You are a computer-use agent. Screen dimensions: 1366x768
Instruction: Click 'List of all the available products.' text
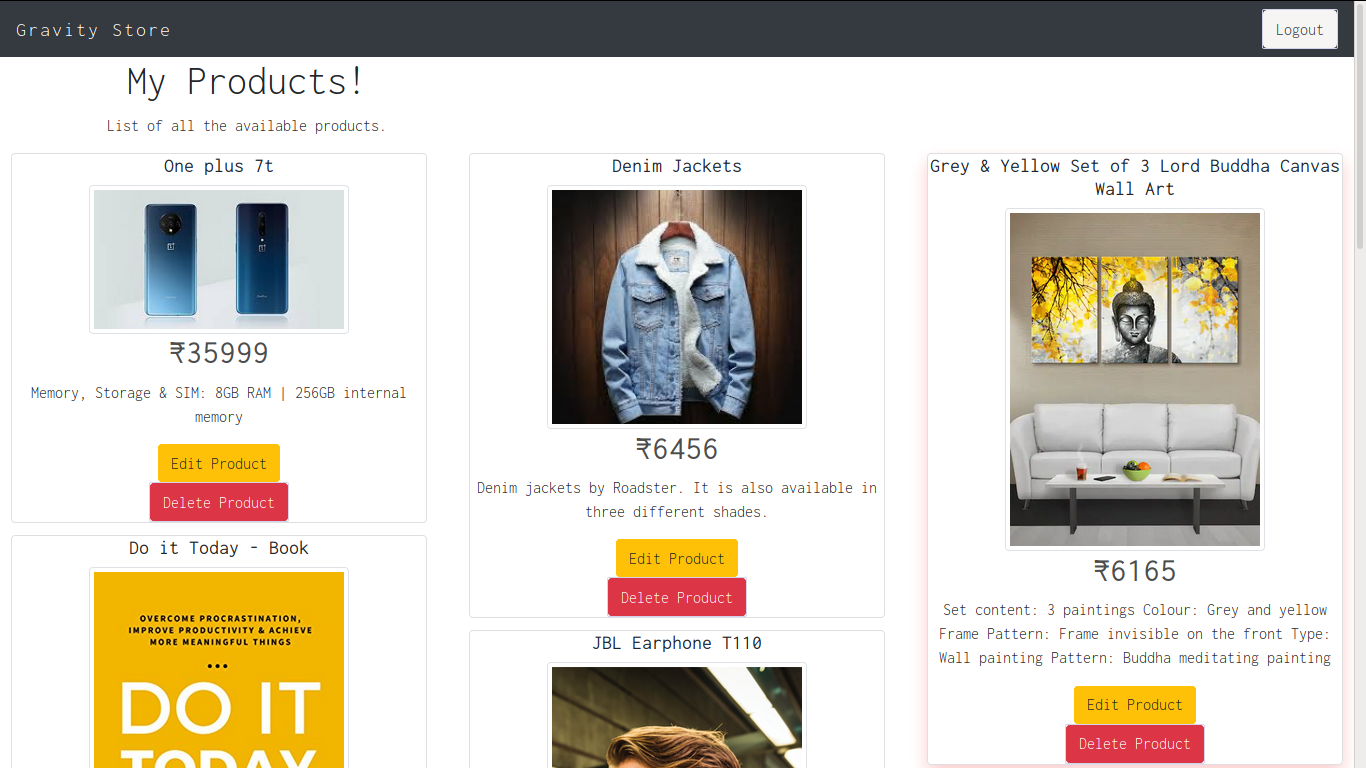coord(246,126)
